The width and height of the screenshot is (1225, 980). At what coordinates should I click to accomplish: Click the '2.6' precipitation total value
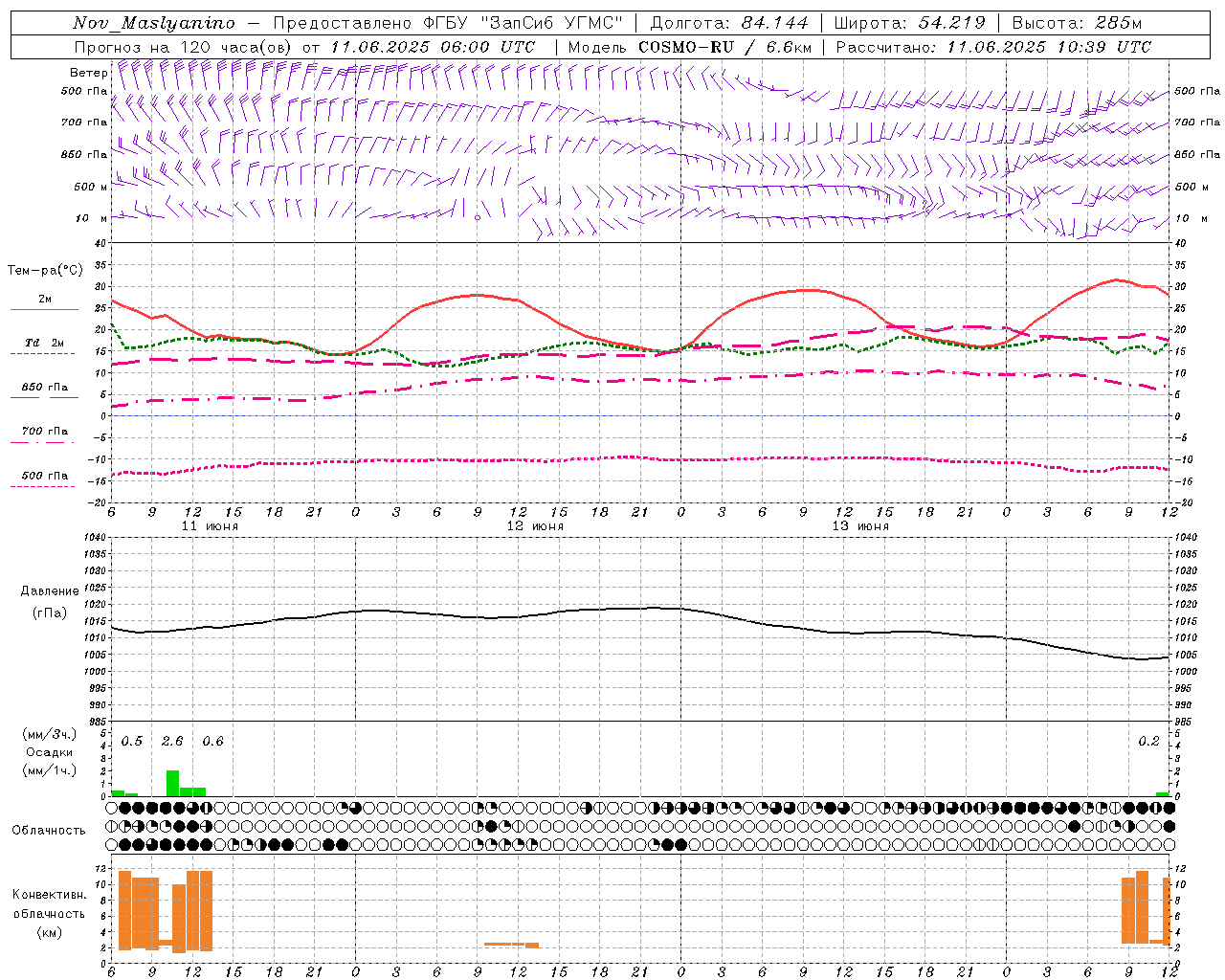[172, 742]
